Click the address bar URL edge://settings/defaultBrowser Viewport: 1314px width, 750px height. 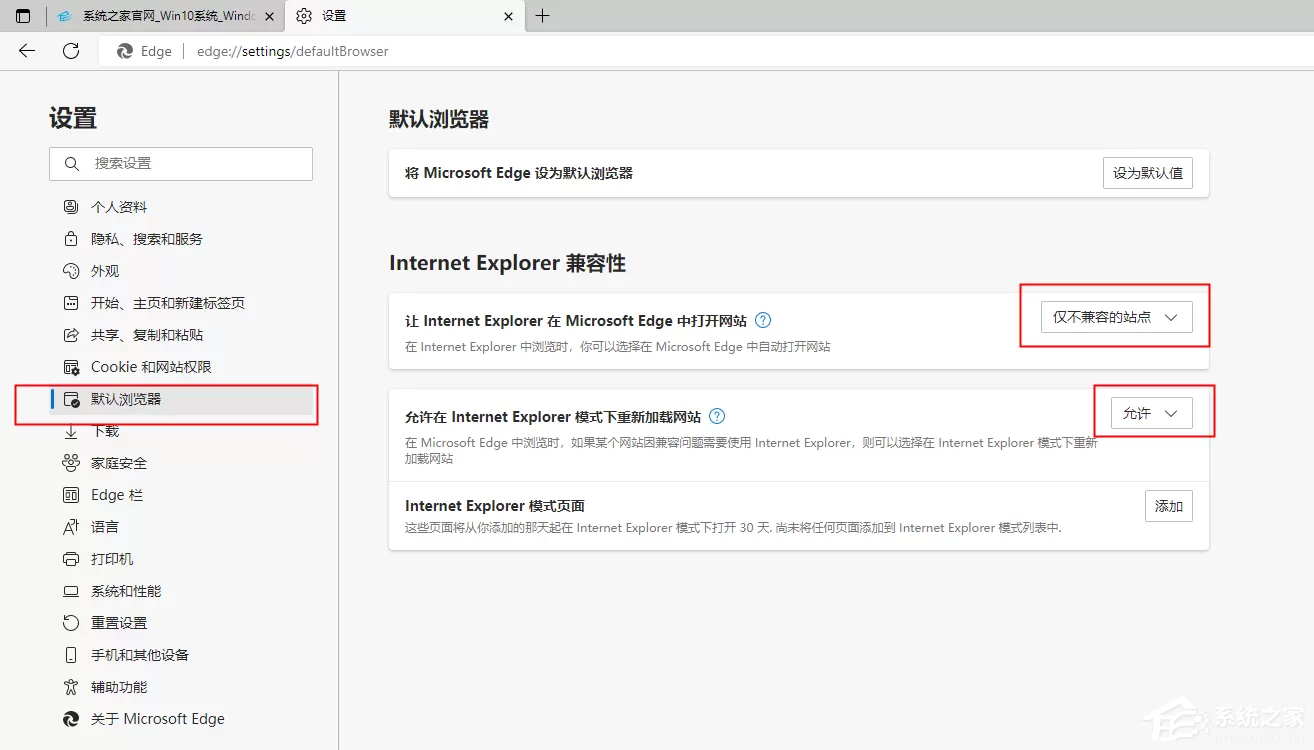[292, 51]
